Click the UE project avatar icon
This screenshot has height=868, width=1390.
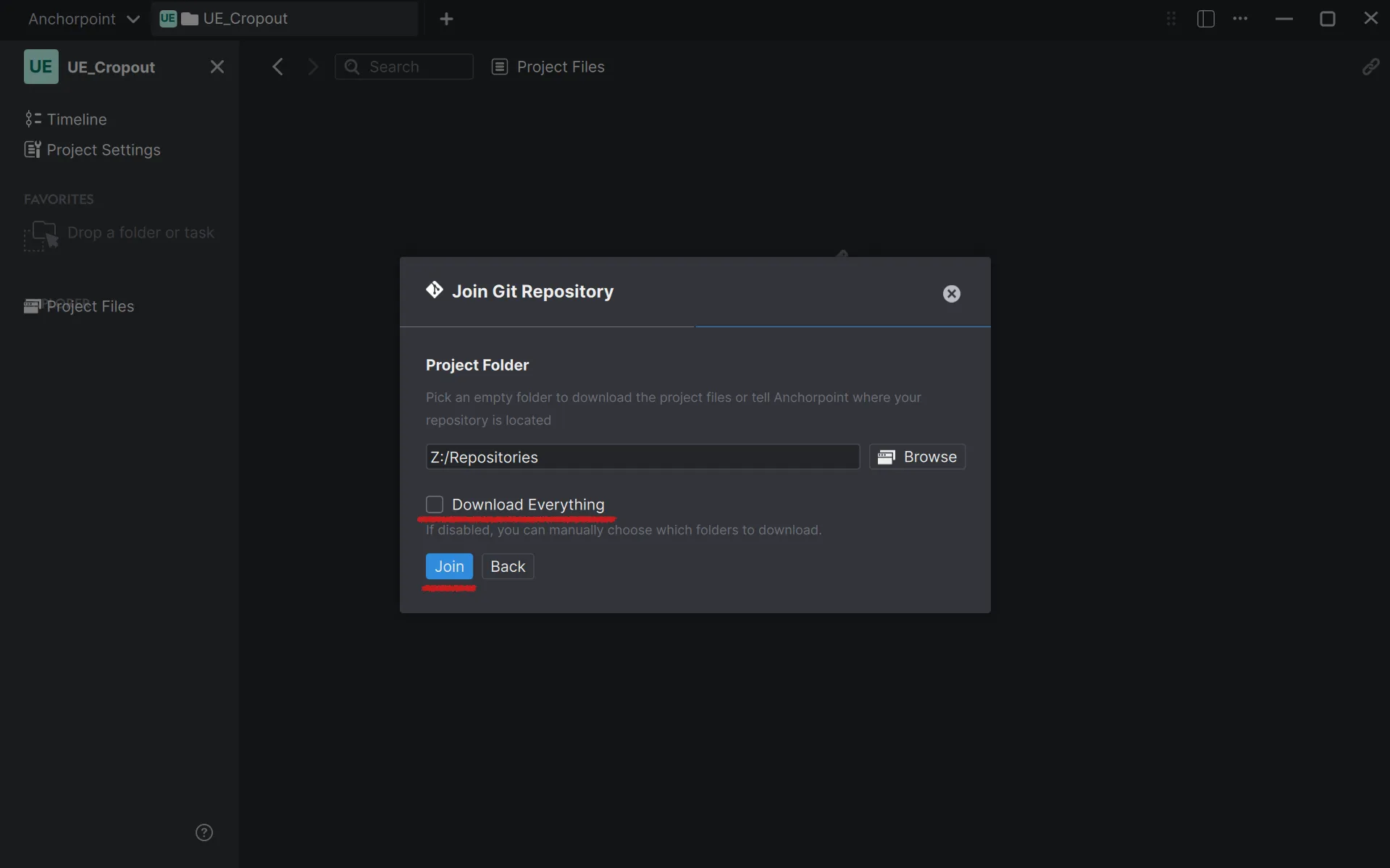click(x=41, y=67)
